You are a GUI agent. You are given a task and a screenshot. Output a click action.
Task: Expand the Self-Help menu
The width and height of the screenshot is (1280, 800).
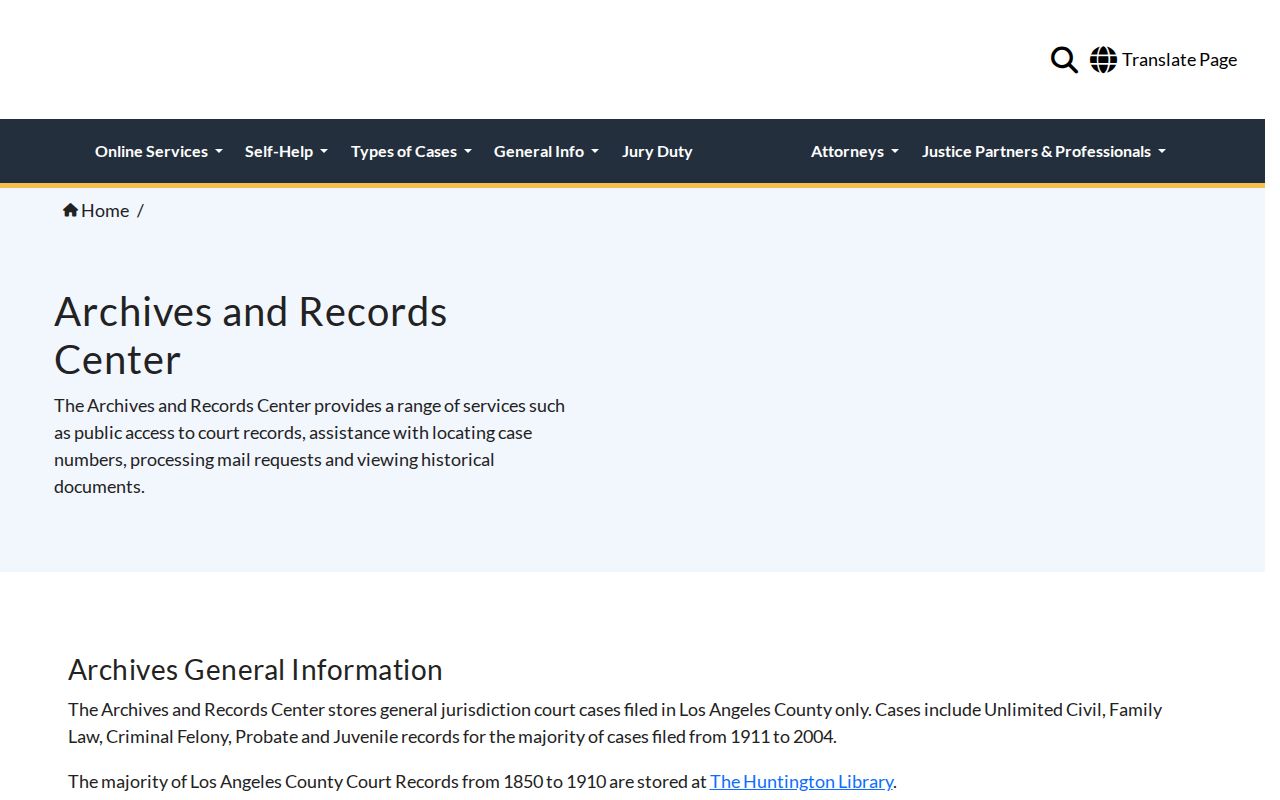[286, 152]
